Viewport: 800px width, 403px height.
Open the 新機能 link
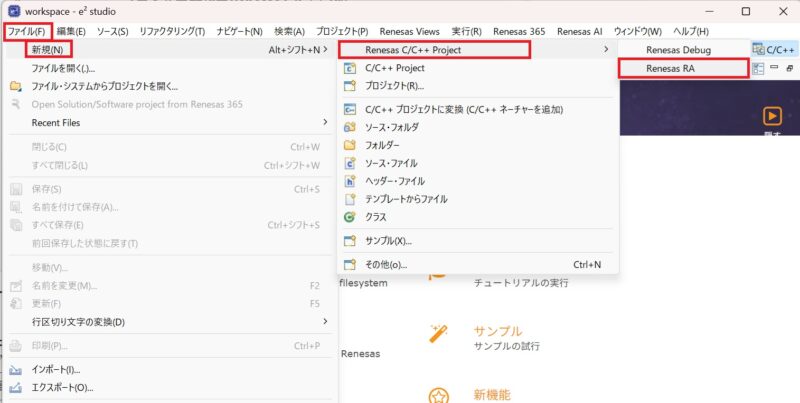[x=492, y=395]
